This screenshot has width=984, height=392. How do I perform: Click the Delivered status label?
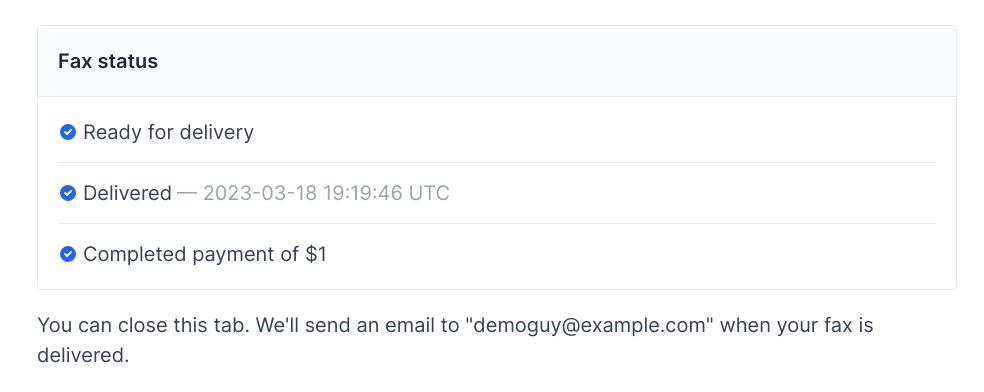coord(127,193)
